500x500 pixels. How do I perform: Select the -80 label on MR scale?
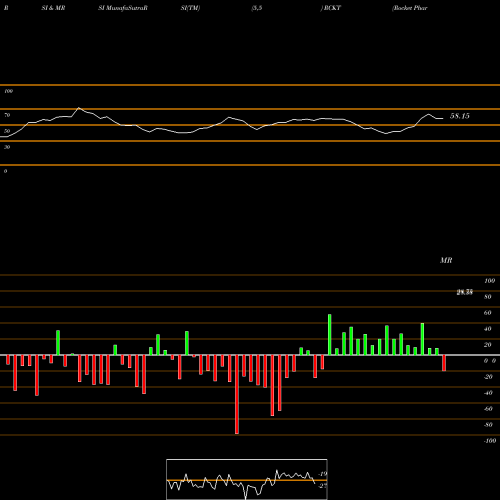(488, 425)
